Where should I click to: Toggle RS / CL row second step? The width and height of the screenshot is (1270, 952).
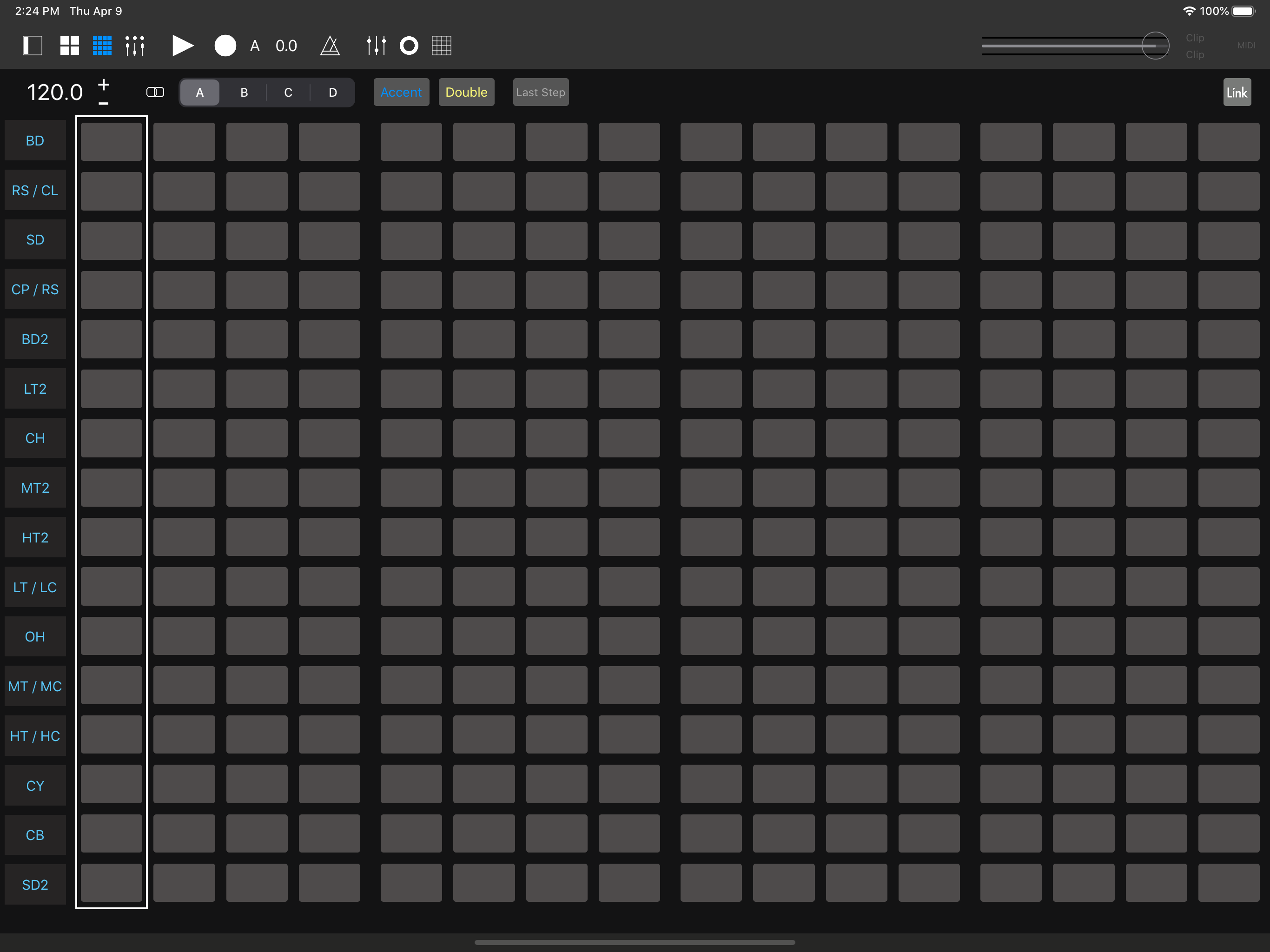tap(184, 191)
